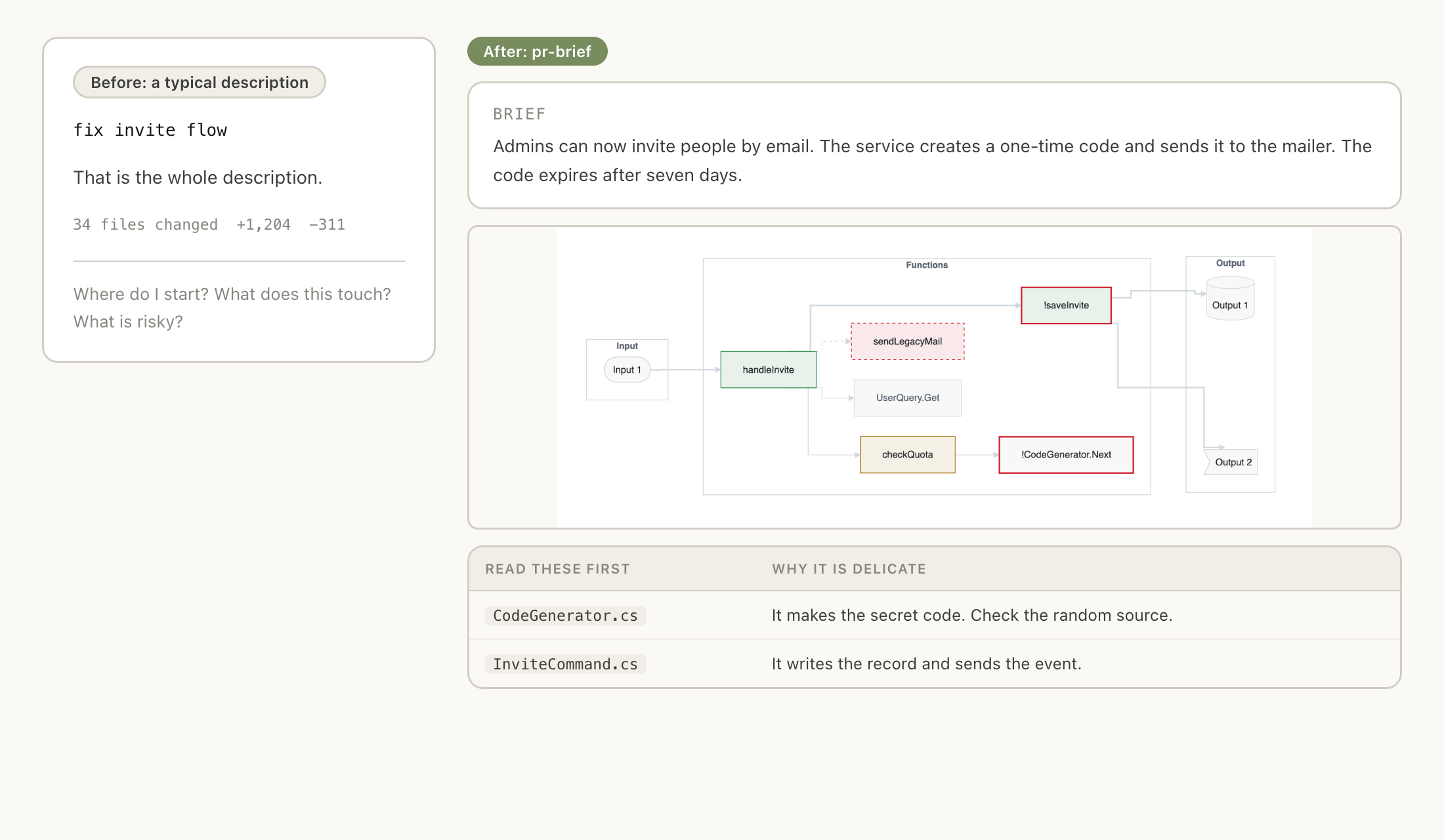The width and height of the screenshot is (1444, 840).
Task: Select the handleInvite node in the diagram
Action: pyautogui.click(x=768, y=369)
